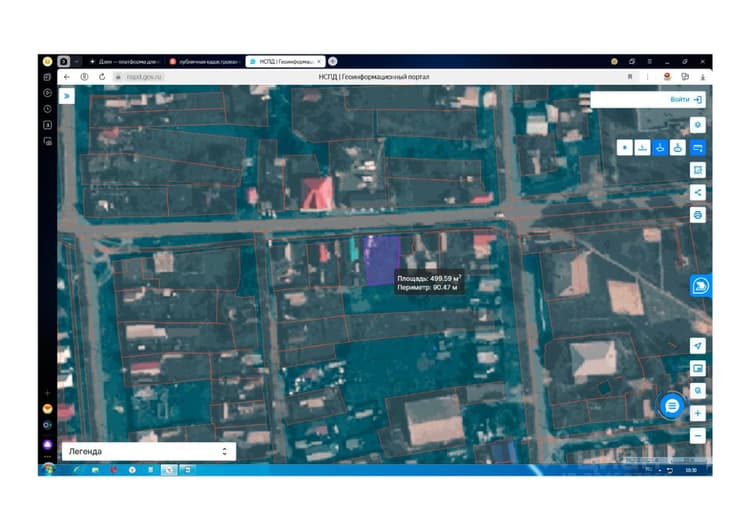
Task: Open the share map icon
Action: pos(697,193)
